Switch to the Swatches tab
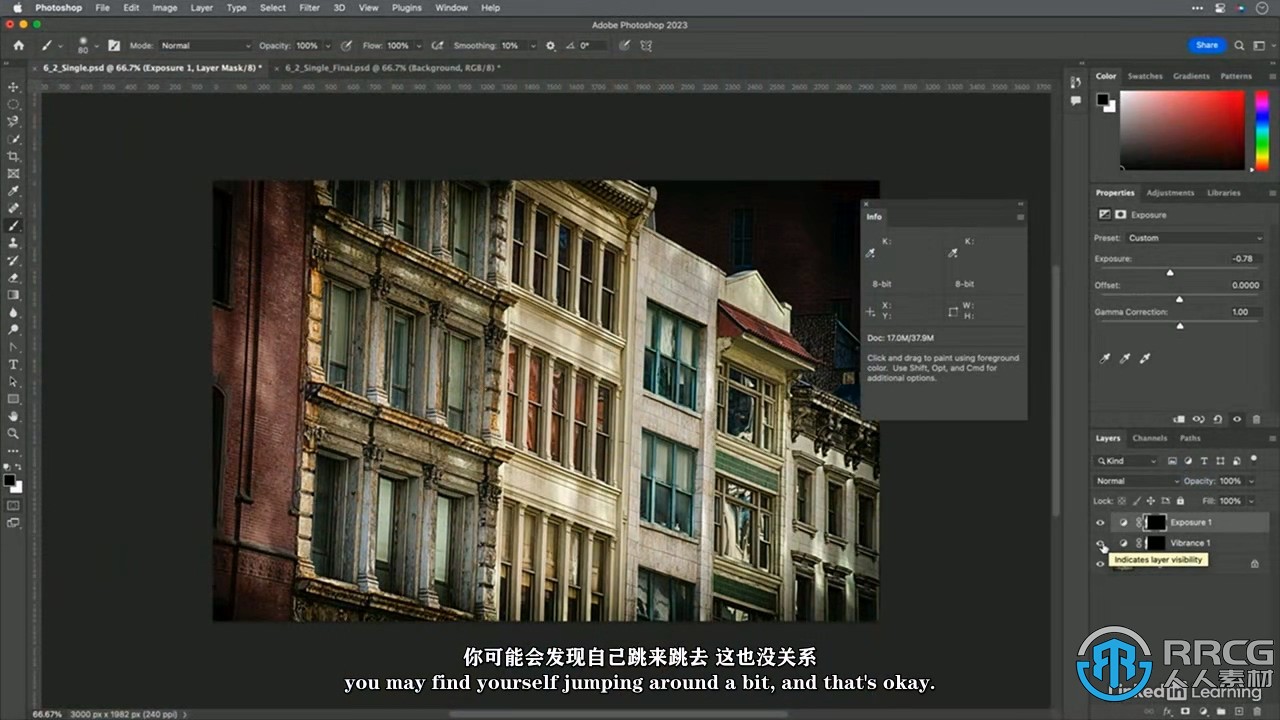The image size is (1280, 720). tap(1145, 76)
